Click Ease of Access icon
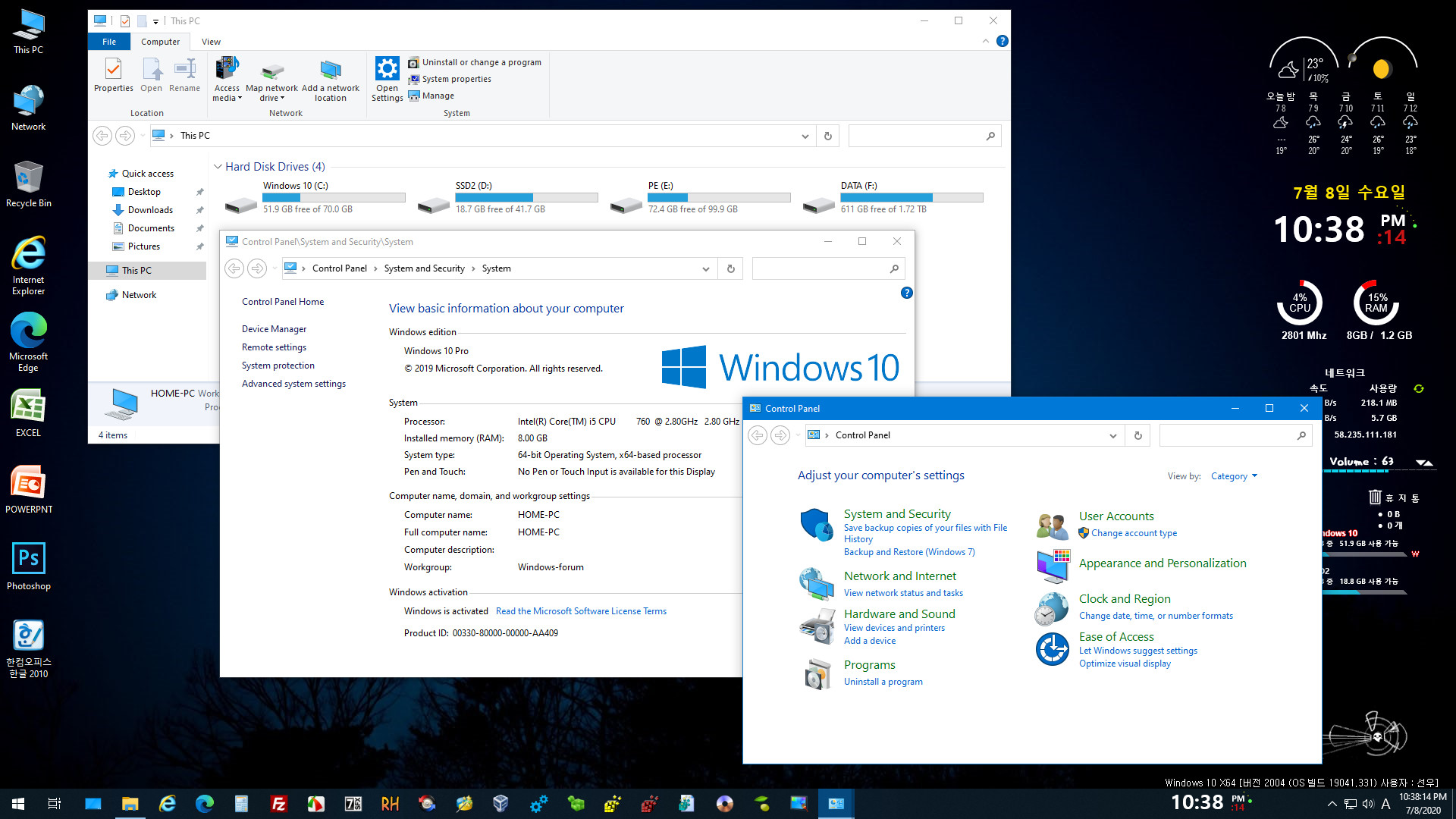Screen dimensions: 1456x819 1053,649
